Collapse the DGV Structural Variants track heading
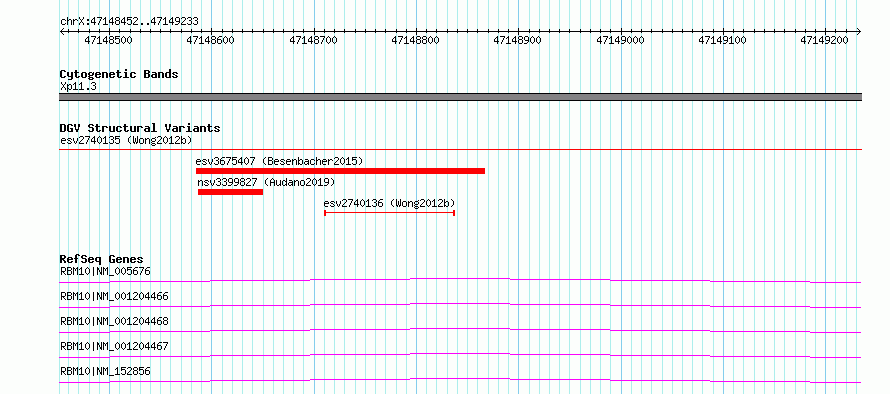 [x=140, y=128]
